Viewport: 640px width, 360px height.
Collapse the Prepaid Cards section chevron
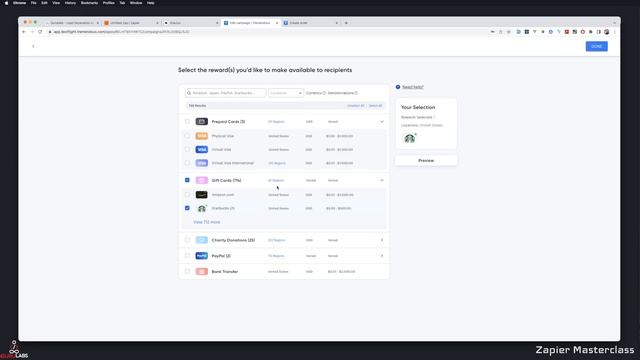coord(382,122)
